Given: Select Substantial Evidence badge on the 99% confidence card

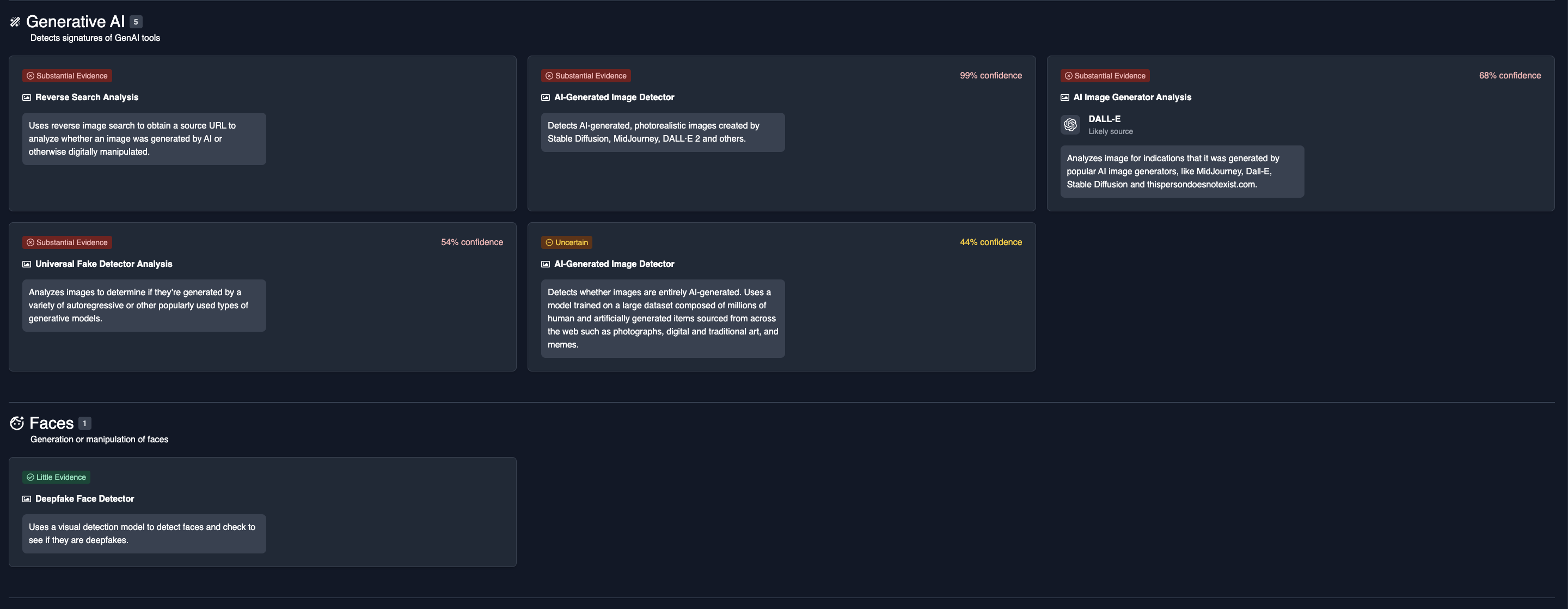Looking at the screenshot, I should 586,76.
